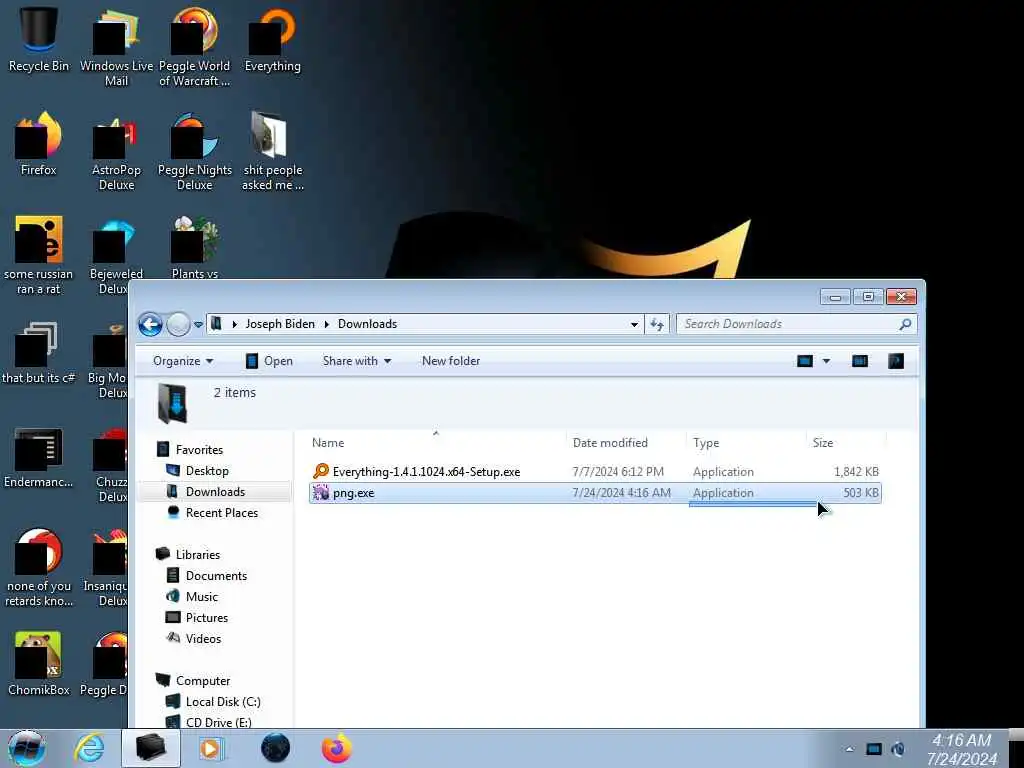Open recent pages dropdown arrow
1024x768 pixels.
tap(198, 324)
